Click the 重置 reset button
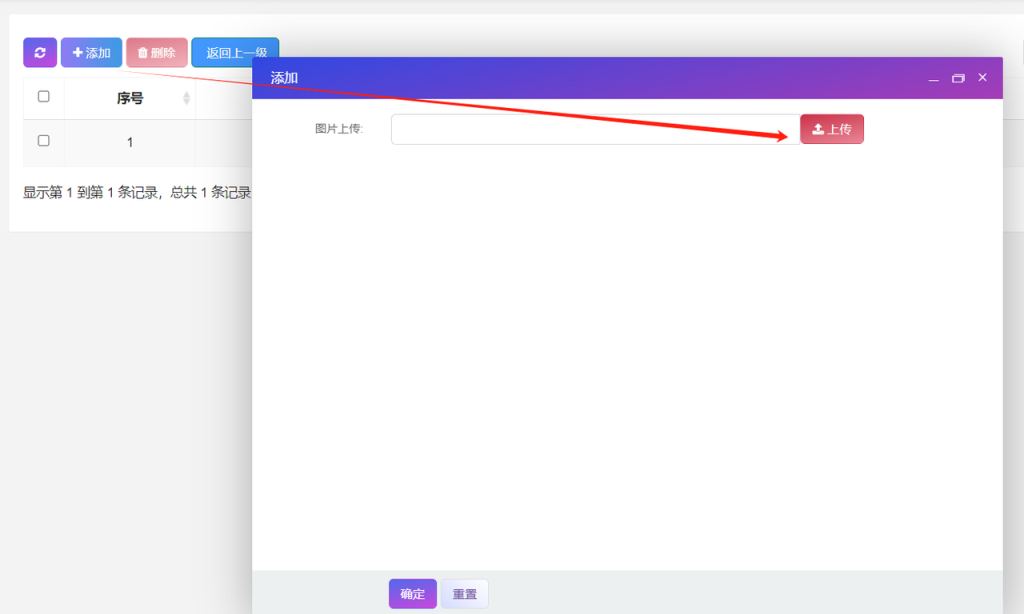Screen dimensions: 1024x614 [464, 594]
